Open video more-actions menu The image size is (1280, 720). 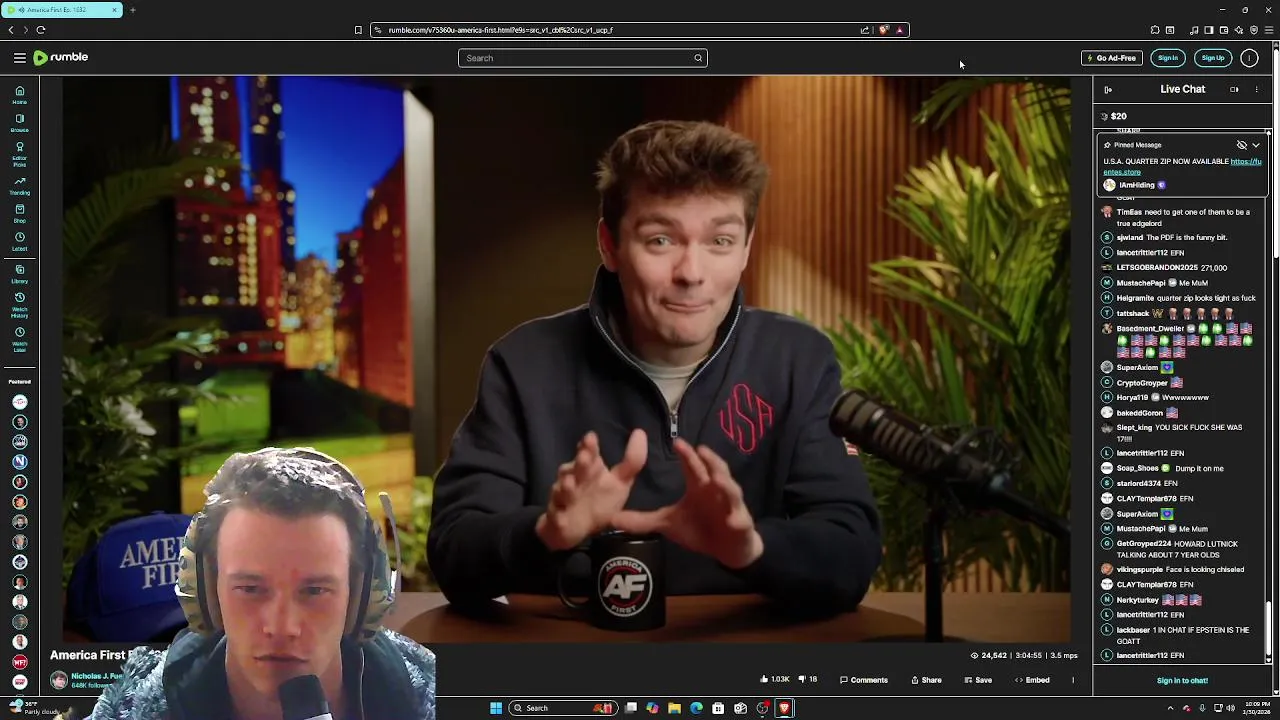1073,680
